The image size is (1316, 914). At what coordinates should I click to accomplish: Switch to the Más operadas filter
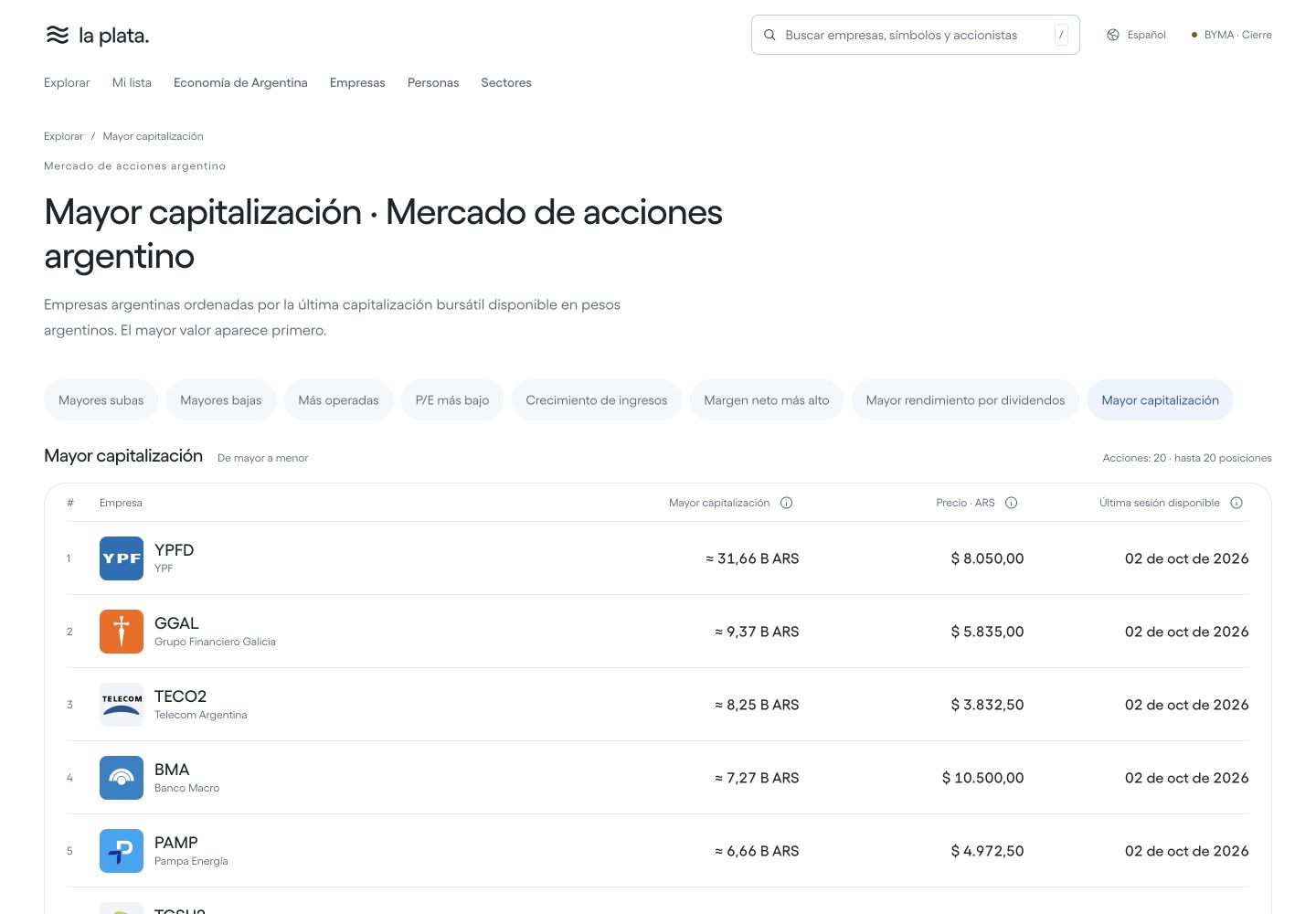338,400
